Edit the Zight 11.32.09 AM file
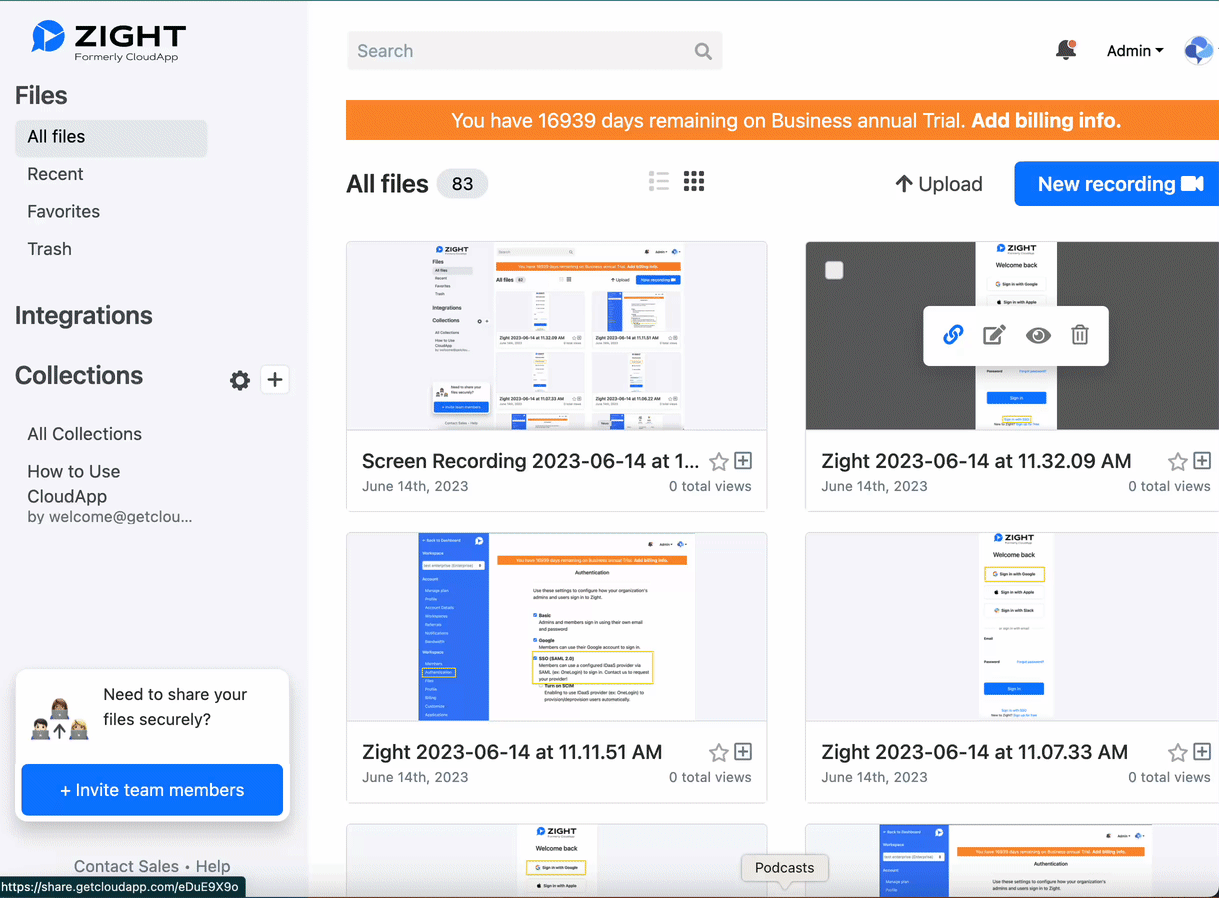The height and width of the screenshot is (898, 1219). [994, 335]
